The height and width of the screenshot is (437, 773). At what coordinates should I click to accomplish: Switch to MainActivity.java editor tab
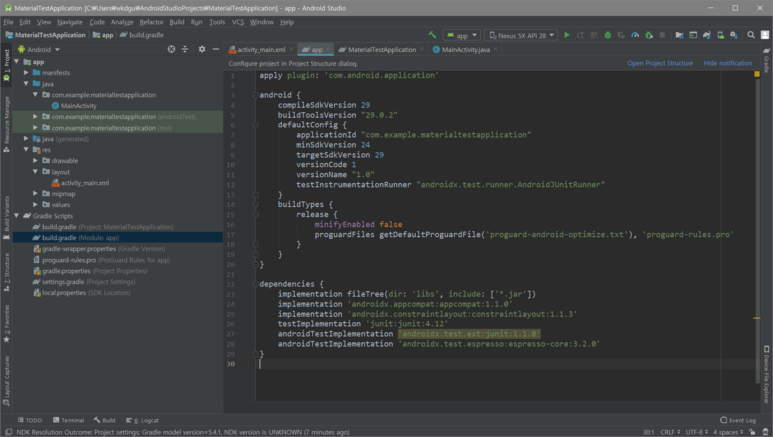(x=466, y=49)
